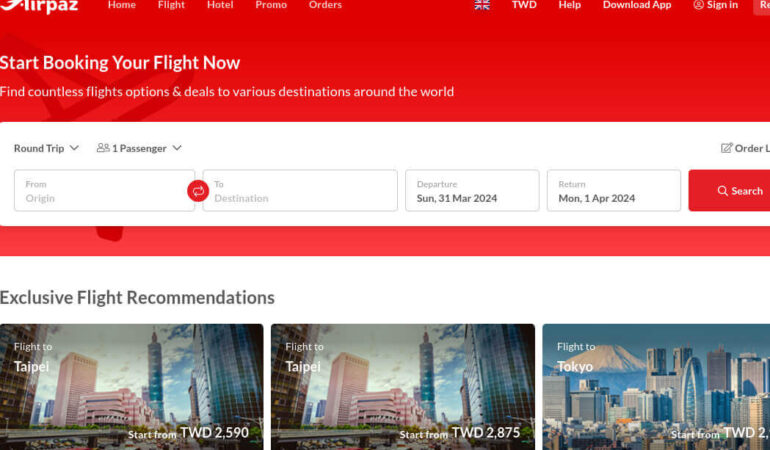Go to the Hotel tab

click(x=220, y=5)
